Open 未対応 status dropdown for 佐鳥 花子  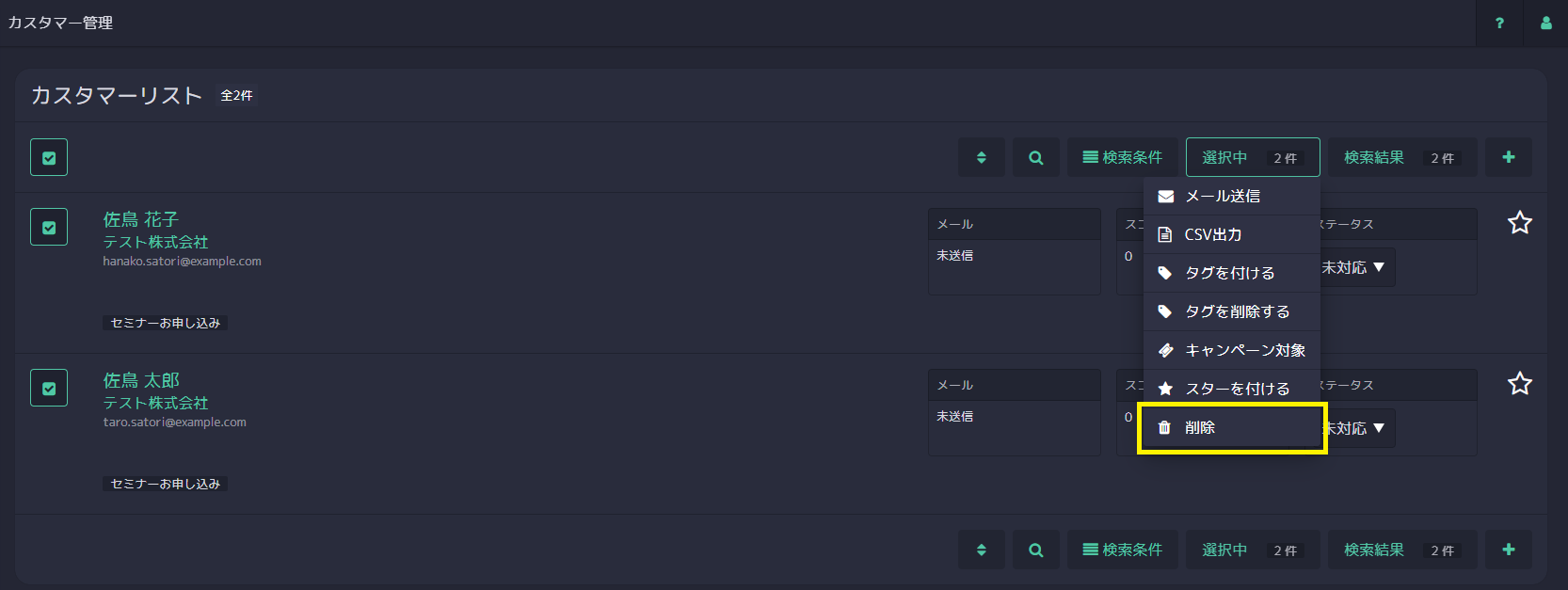(1354, 267)
